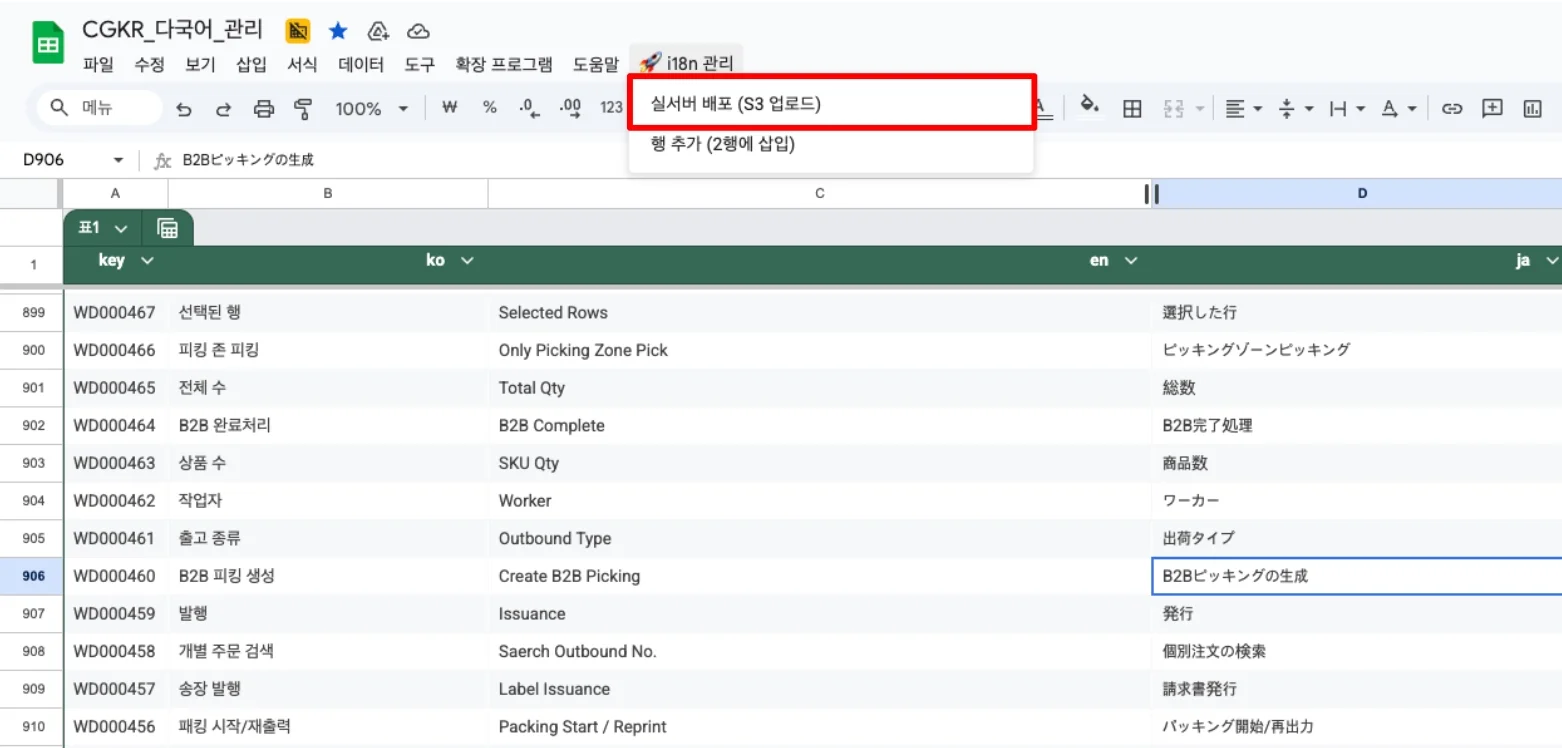Click cell 'Saerch Outbound No.'

point(820,651)
